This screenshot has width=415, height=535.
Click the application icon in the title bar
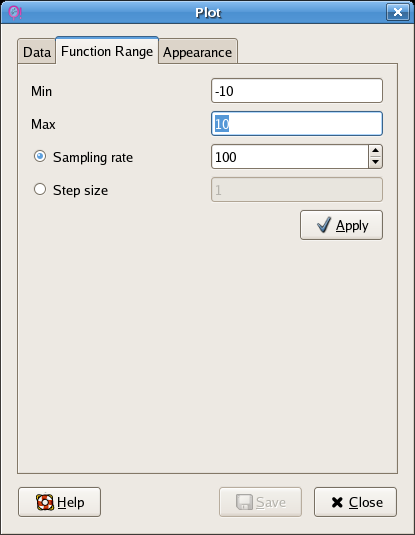[14, 12]
